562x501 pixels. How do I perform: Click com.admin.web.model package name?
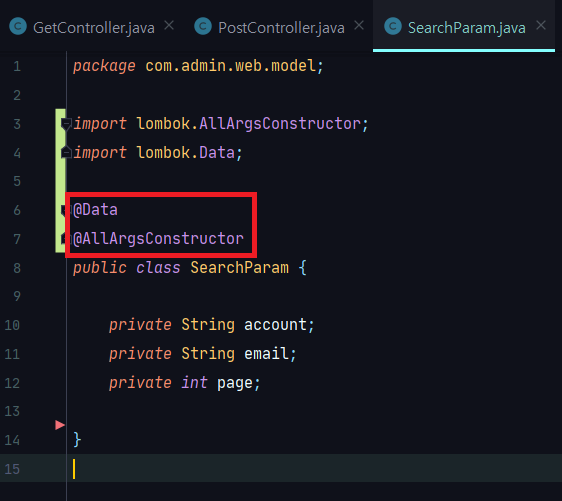[x=230, y=66]
